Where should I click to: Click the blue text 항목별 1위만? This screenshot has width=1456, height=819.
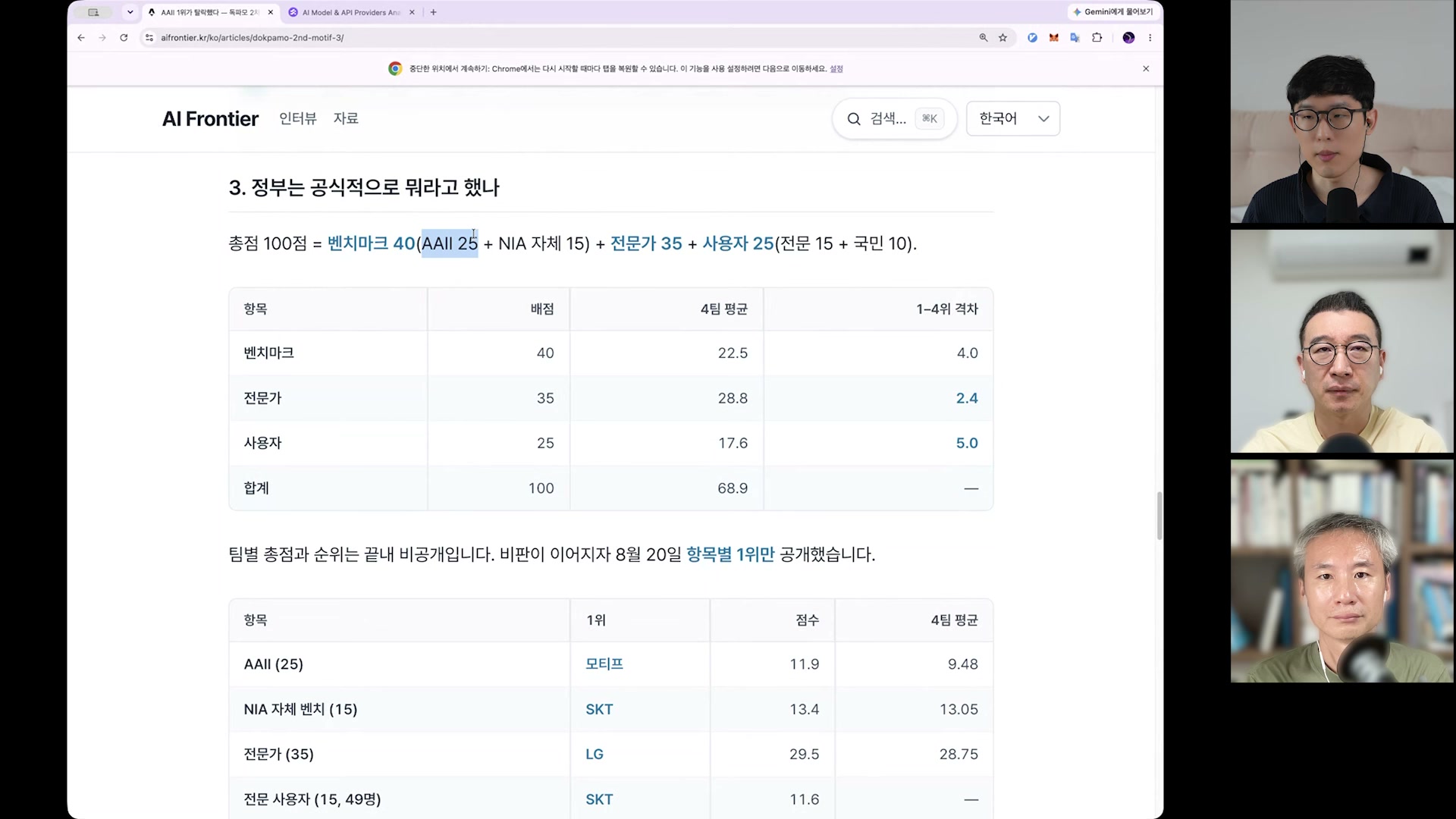(x=730, y=554)
